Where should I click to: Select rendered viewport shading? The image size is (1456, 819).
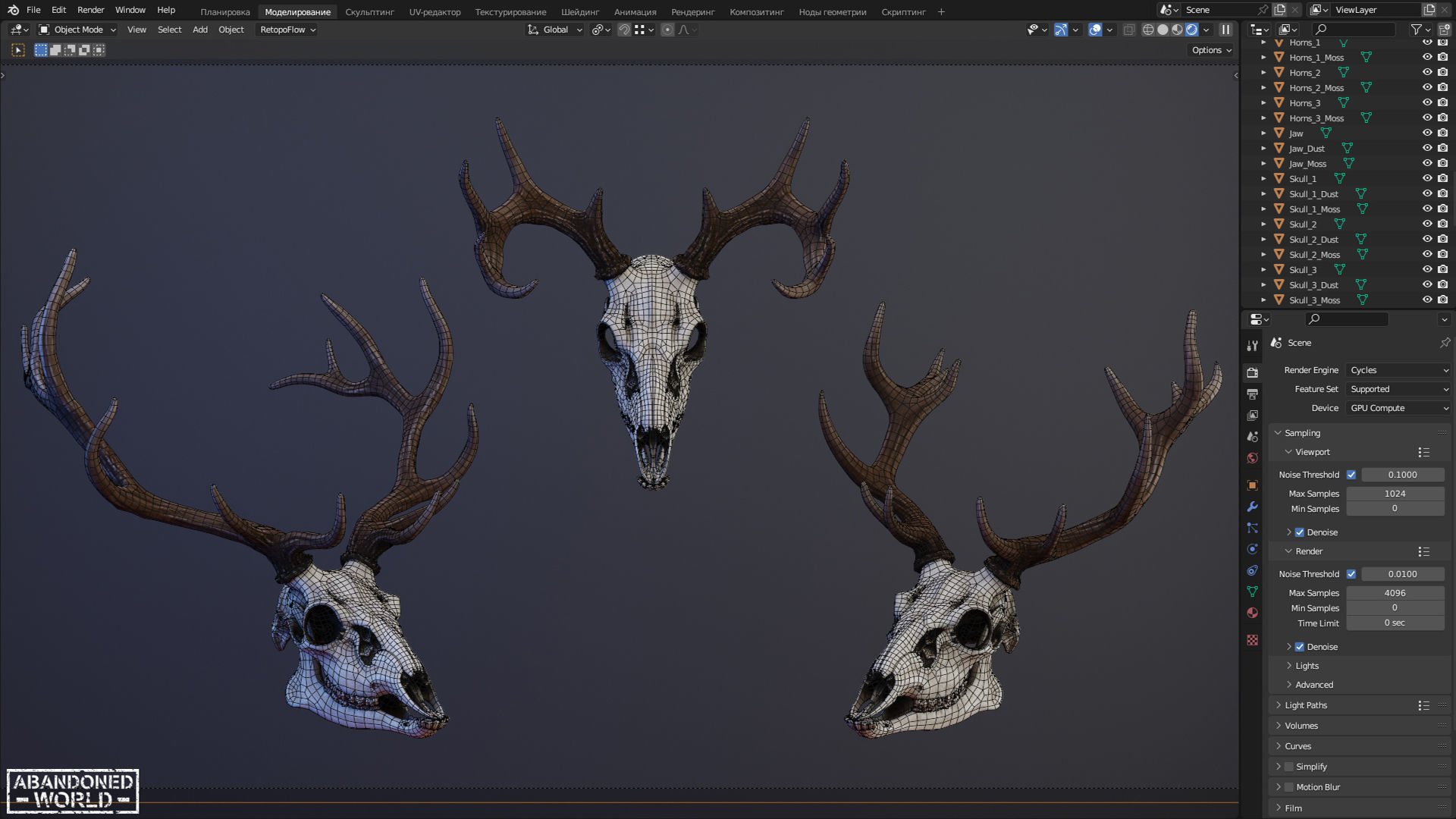(x=1191, y=30)
